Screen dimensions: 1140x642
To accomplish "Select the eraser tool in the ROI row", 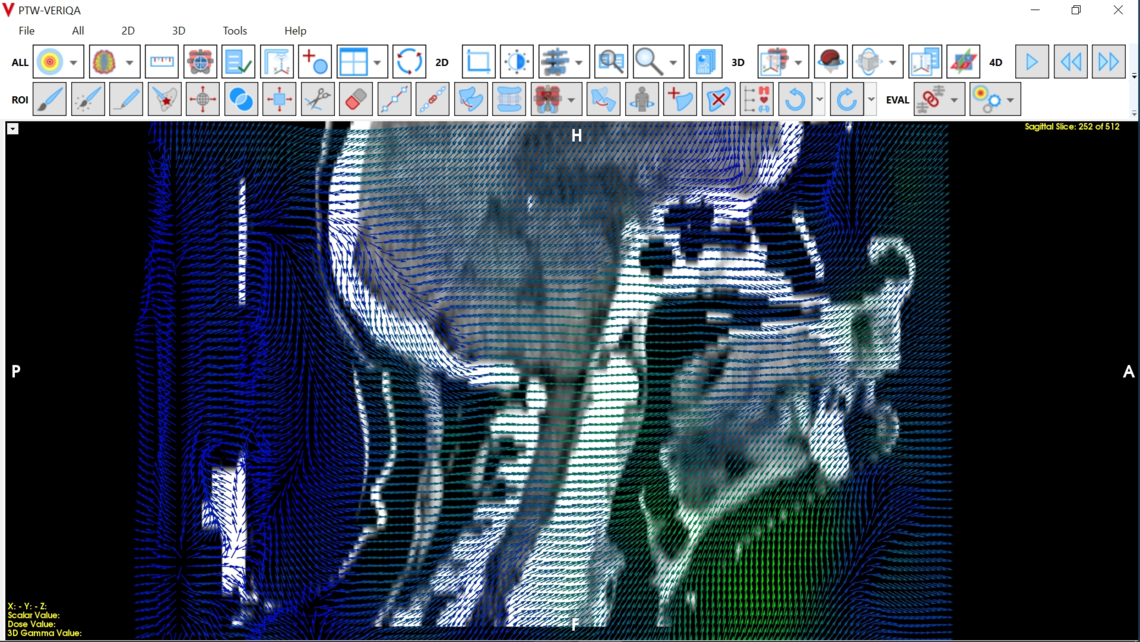I will click(x=354, y=99).
